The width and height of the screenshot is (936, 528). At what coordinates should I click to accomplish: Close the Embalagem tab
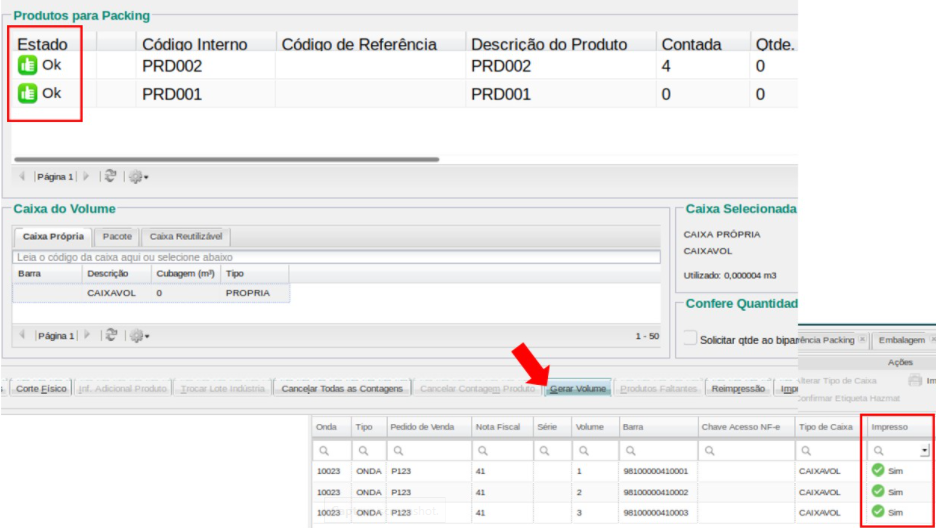pos(934,339)
